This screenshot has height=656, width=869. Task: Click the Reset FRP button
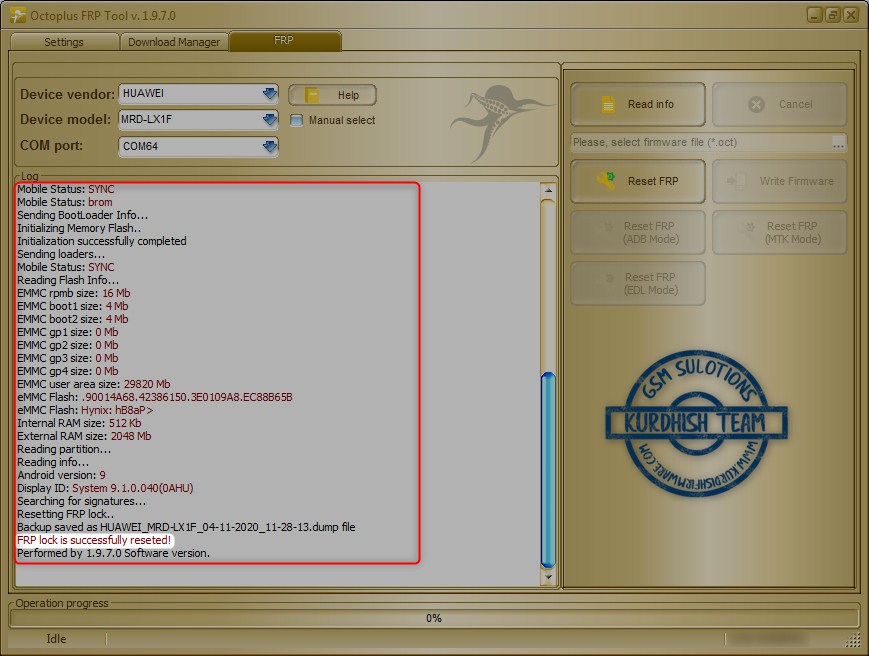[x=638, y=181]
